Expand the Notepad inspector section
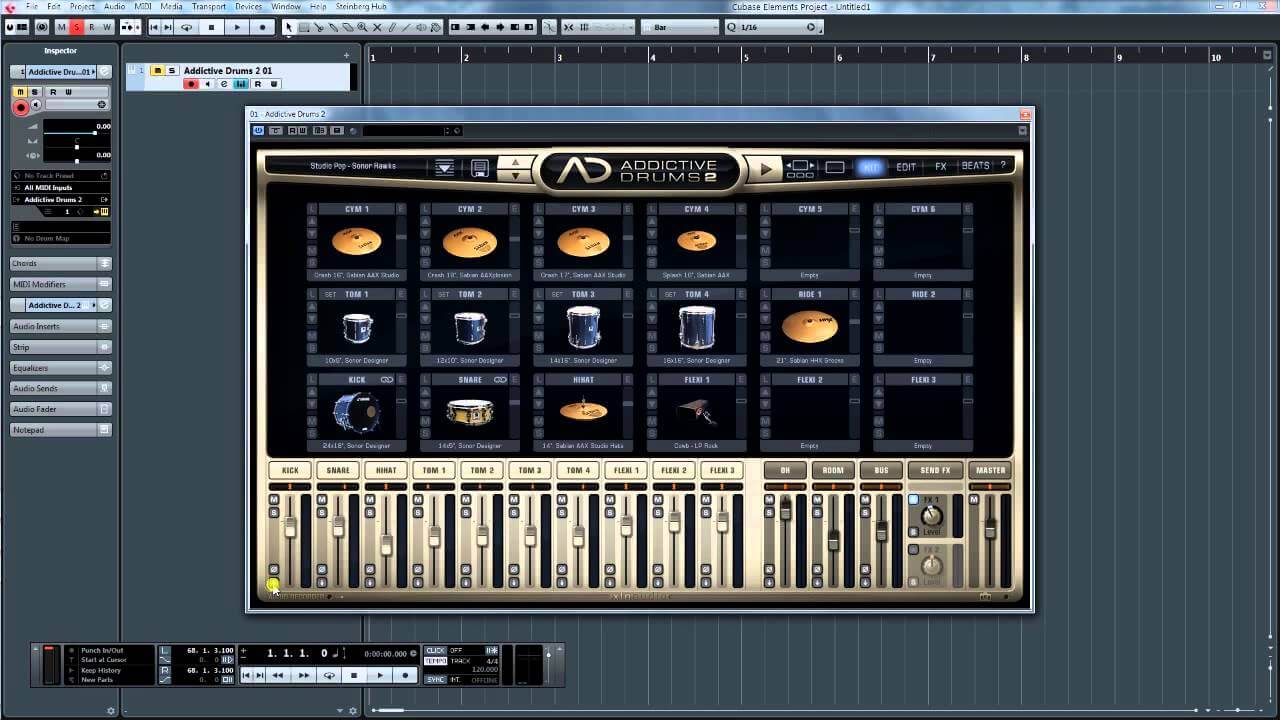 click(x=60, y=430)
